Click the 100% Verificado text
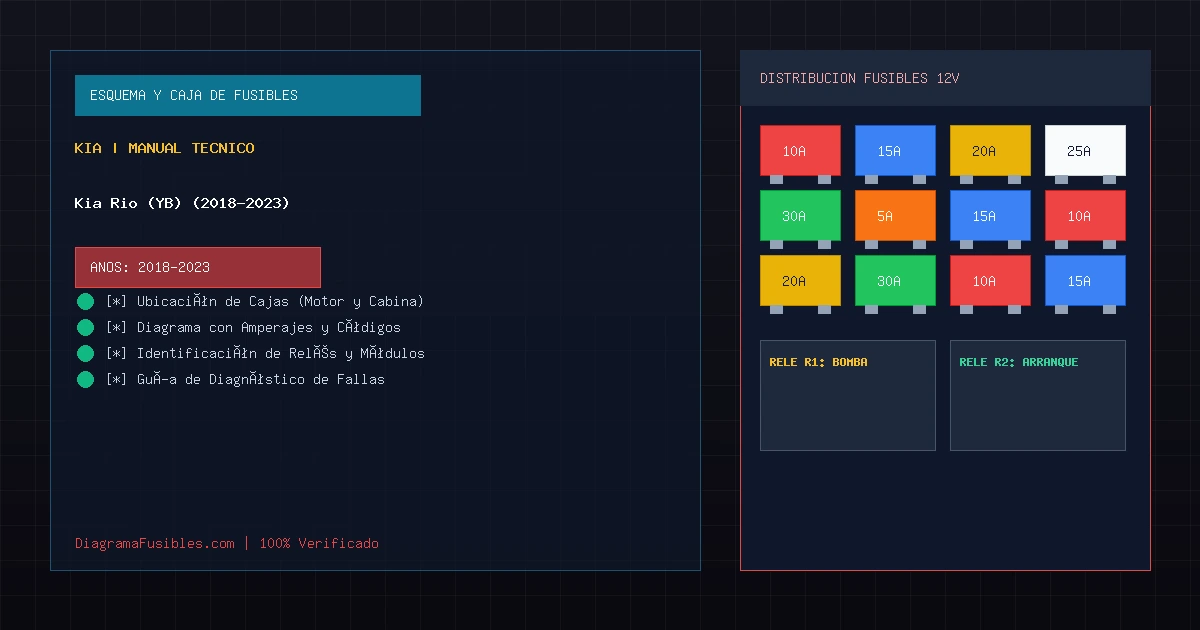This screenshot has width=1200, height=630. point(319,543)
